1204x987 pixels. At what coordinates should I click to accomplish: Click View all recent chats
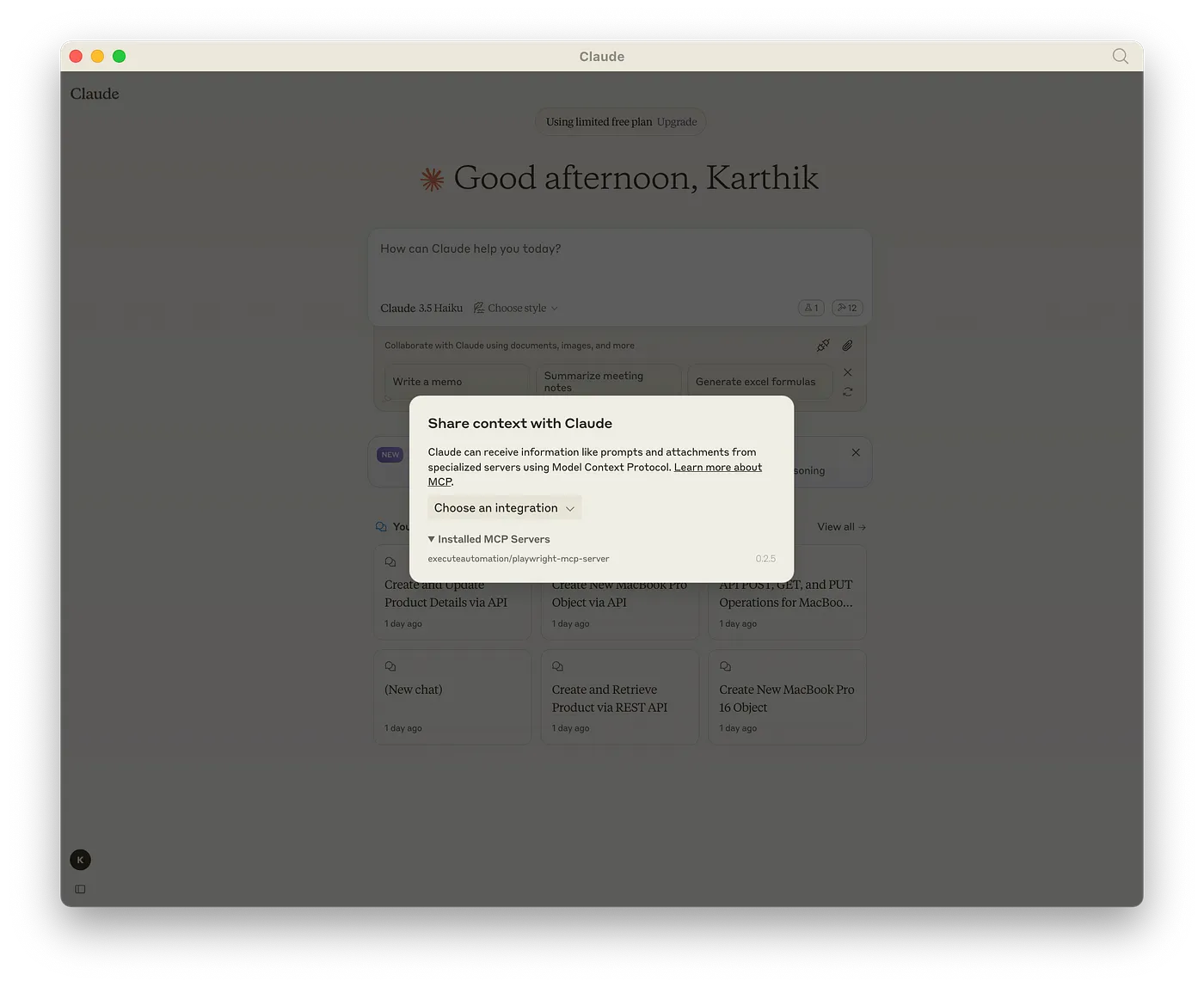coord(841,527)
